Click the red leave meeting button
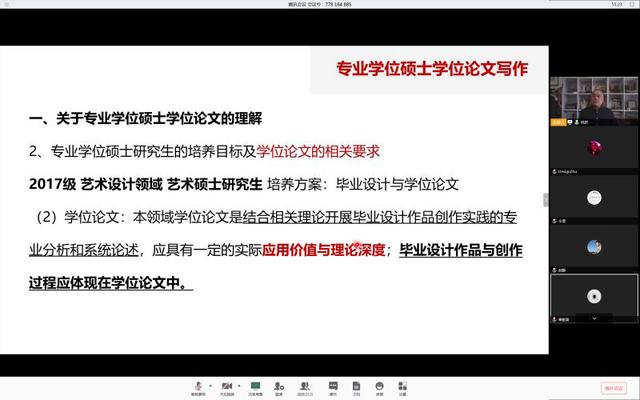This screenshot has width=640, height=400. tap(613, 387)
